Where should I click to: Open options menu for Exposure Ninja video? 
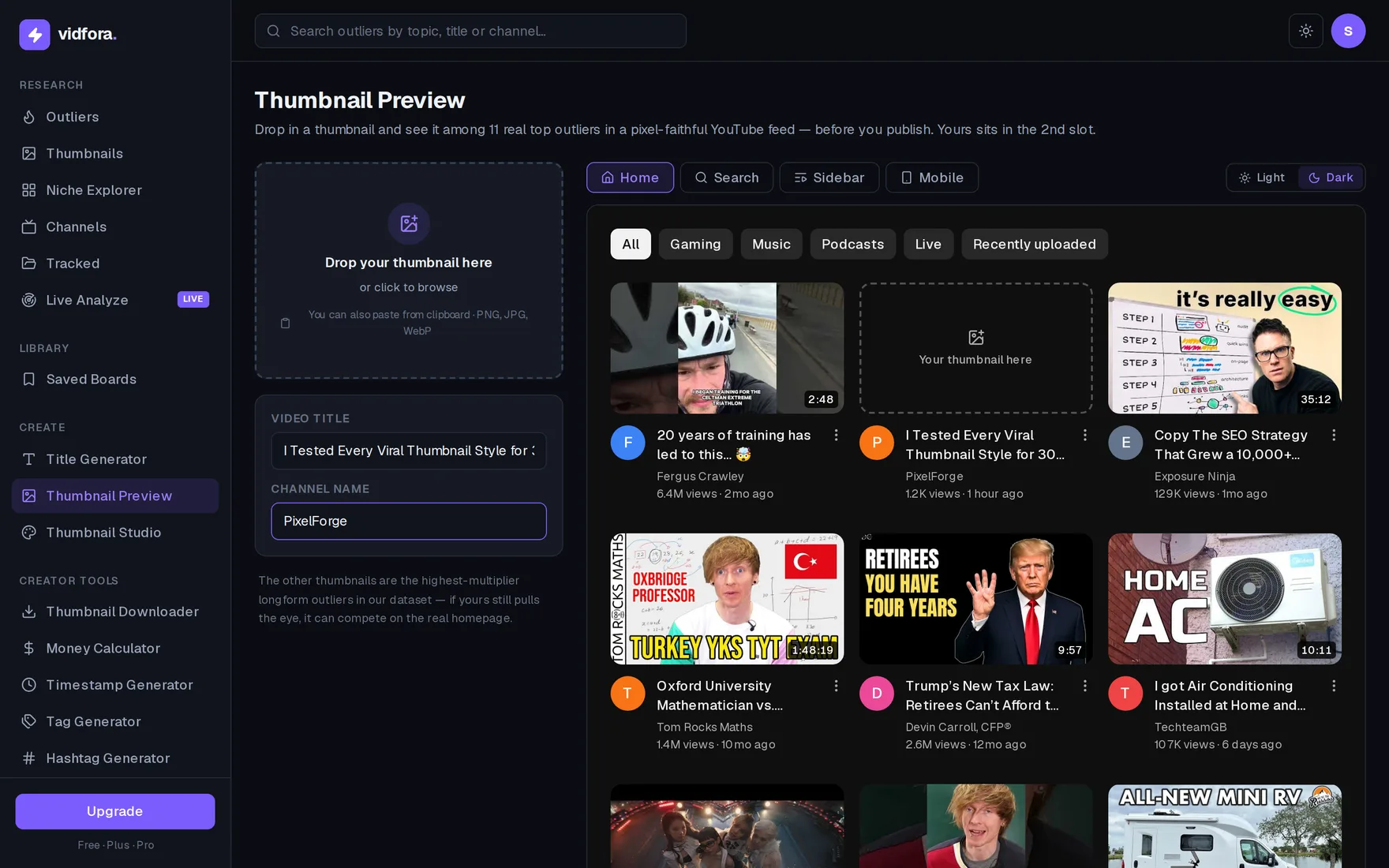click(1333, 436)
